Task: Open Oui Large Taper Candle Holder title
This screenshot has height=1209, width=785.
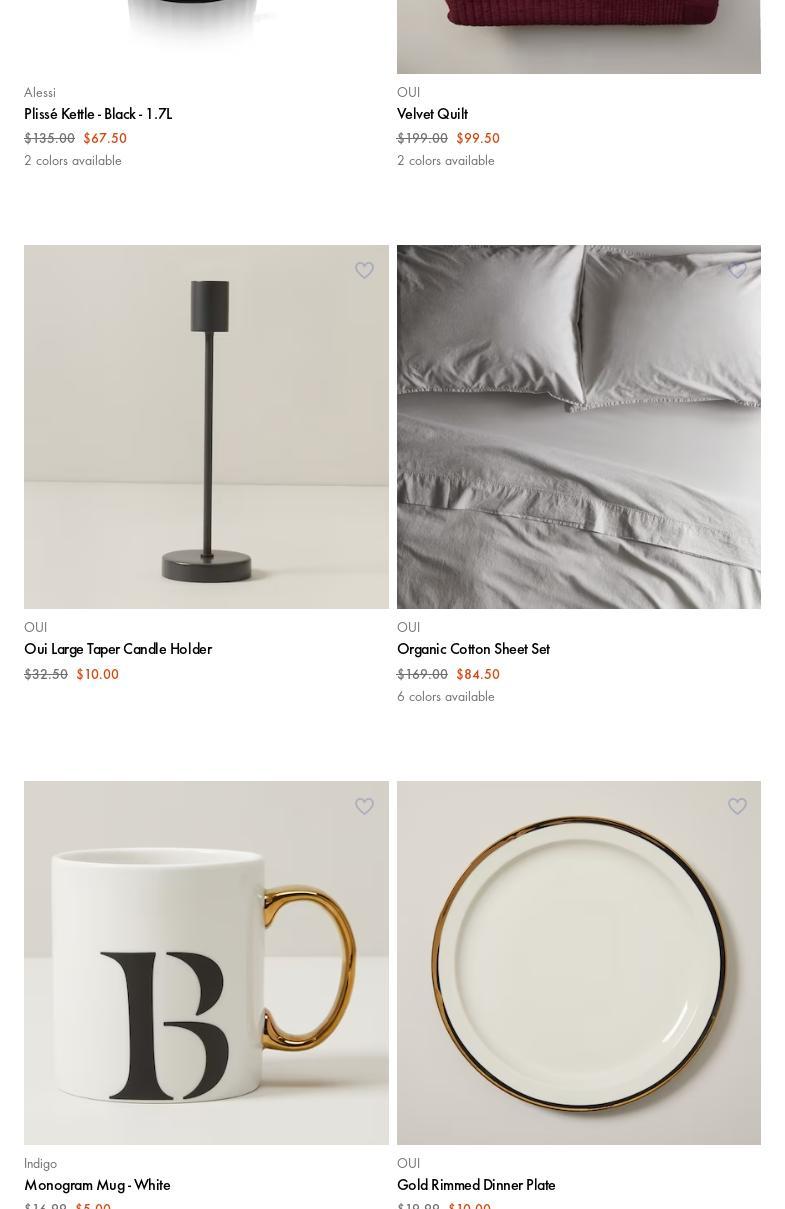Action: click(x=118, y=649)
